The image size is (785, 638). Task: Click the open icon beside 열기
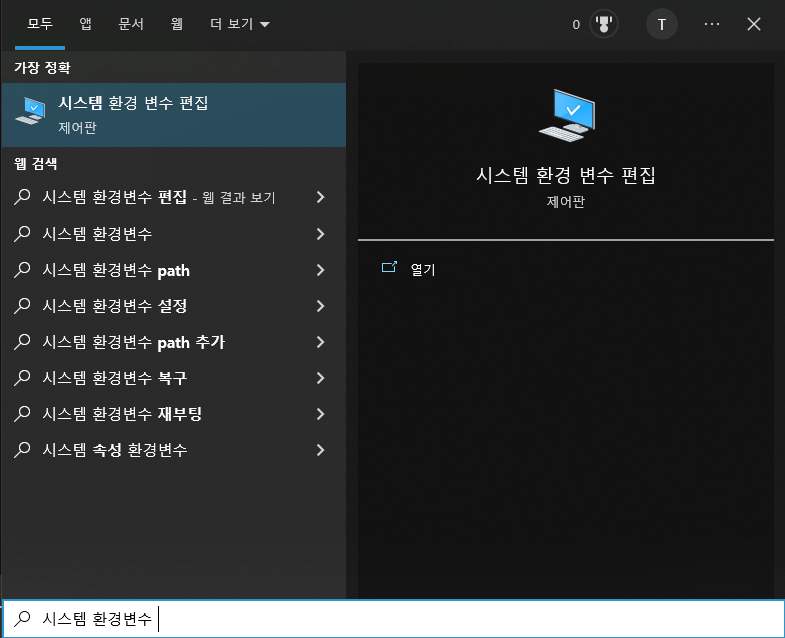pyautogui.click(x=389, y=267)
